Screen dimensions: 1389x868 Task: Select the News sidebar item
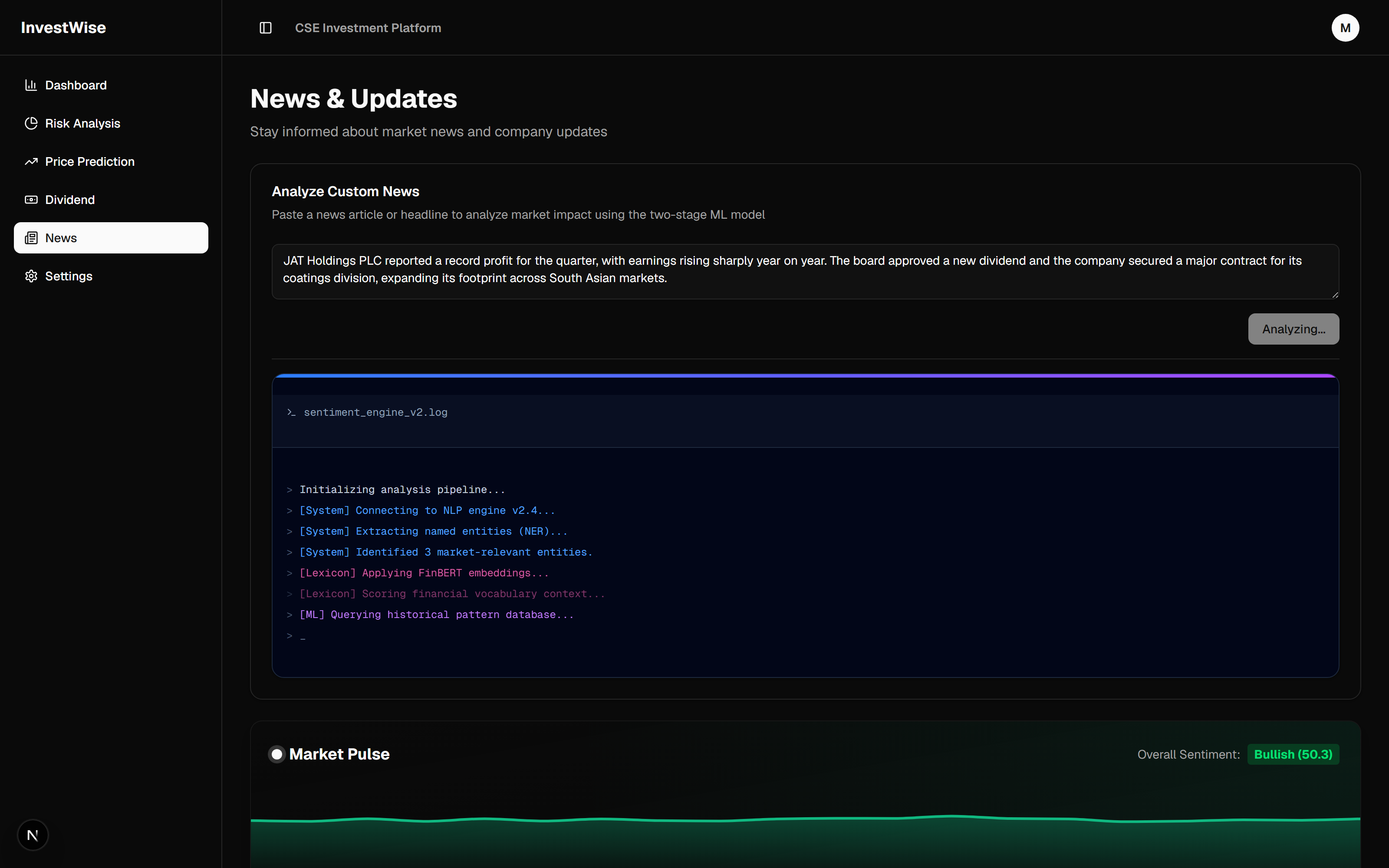(x=111, y=238)
